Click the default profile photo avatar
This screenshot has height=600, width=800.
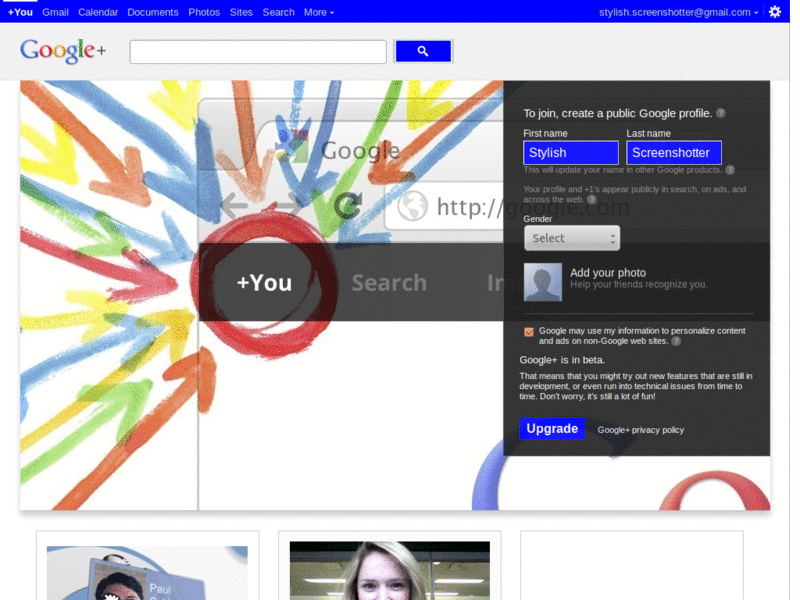543,282
